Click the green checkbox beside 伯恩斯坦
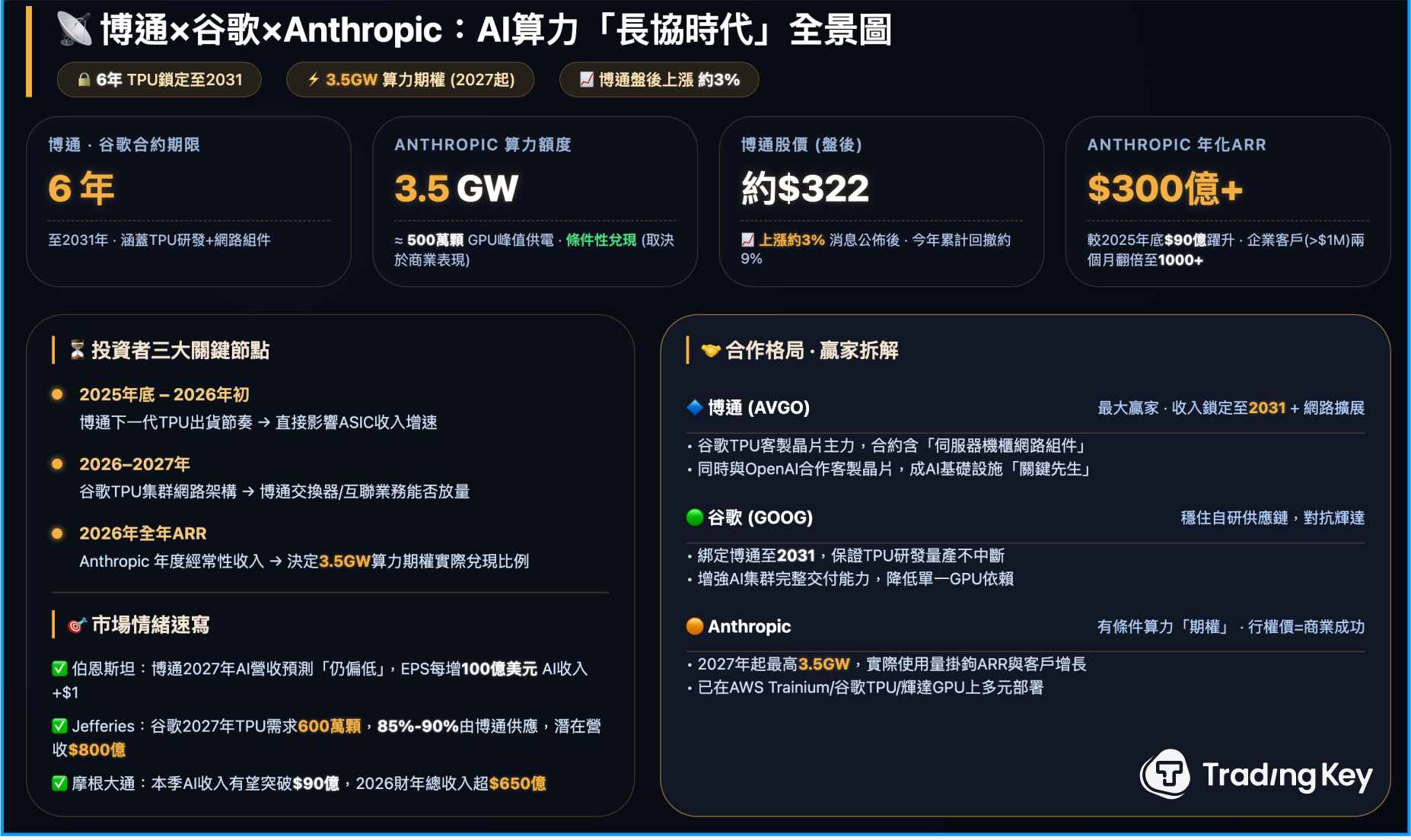This screenshot has height=840, width=1411. [59, 669]
